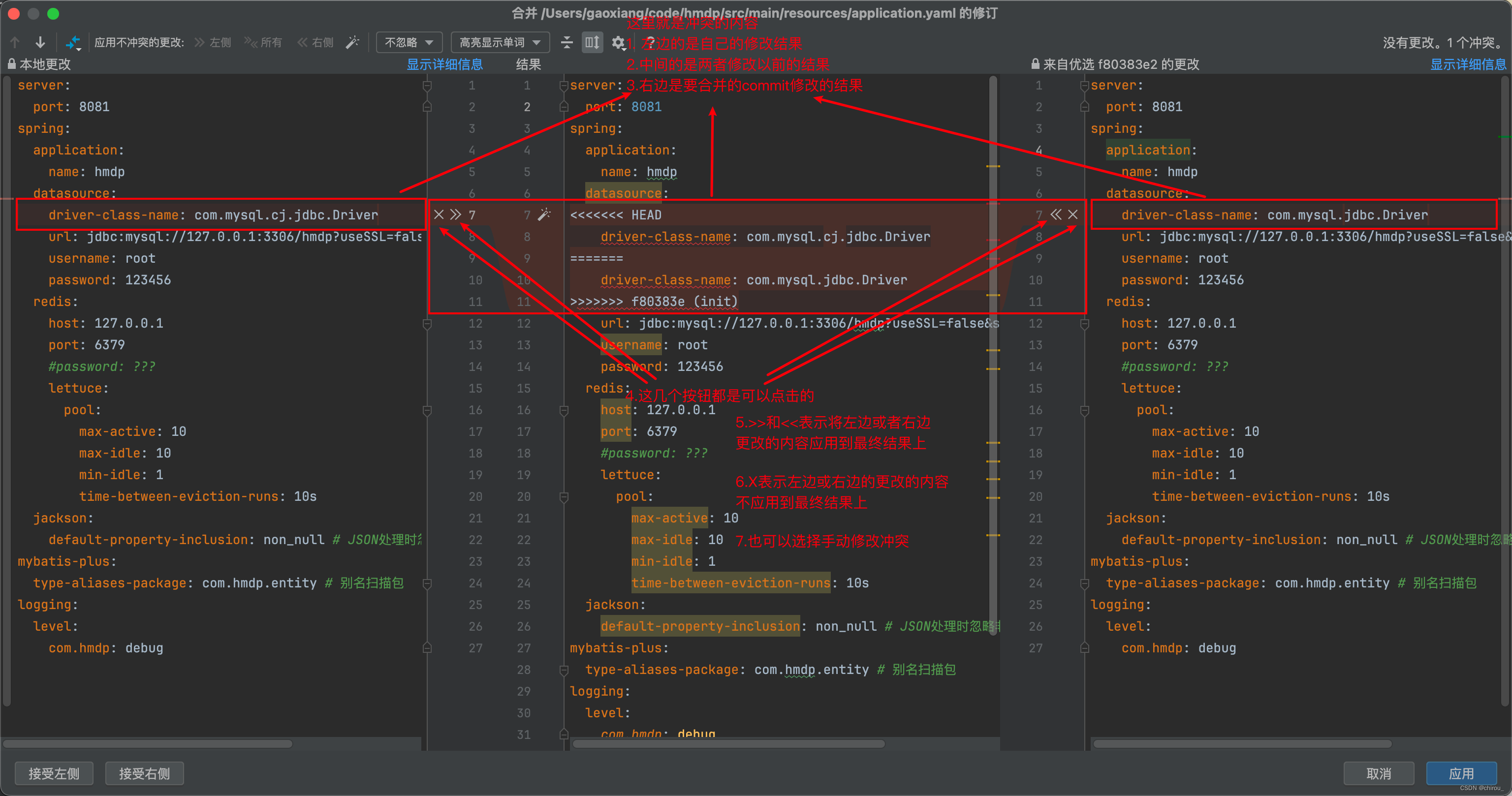The image size is (1512, 796).
Task: Click 'logging:' in result pane
Action: (x=600, y=691)
